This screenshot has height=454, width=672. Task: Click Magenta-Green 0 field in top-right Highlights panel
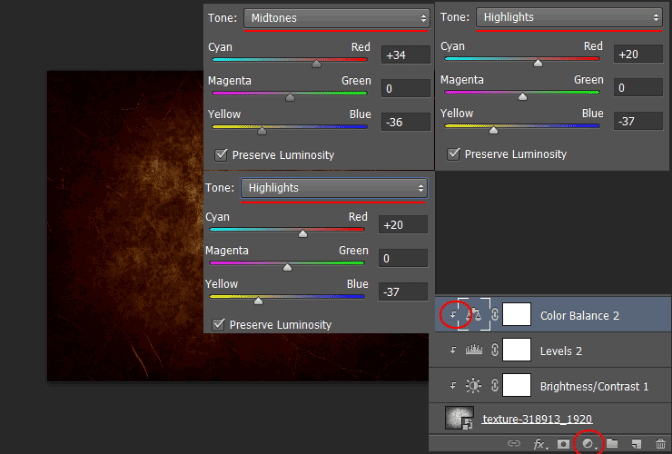(x=638, y=87)
